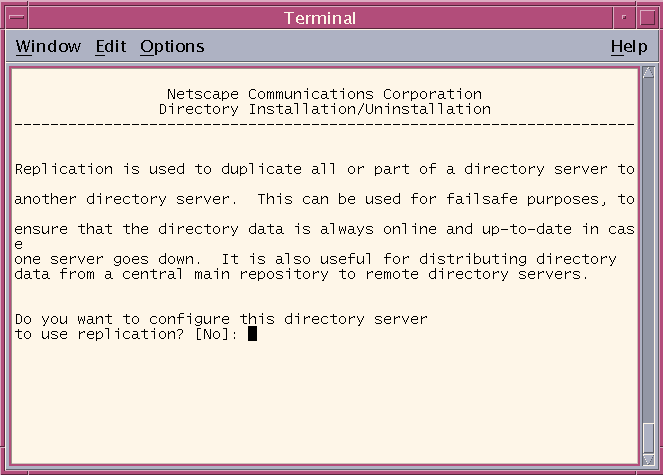Click the dashed separator line

[324, 125]
